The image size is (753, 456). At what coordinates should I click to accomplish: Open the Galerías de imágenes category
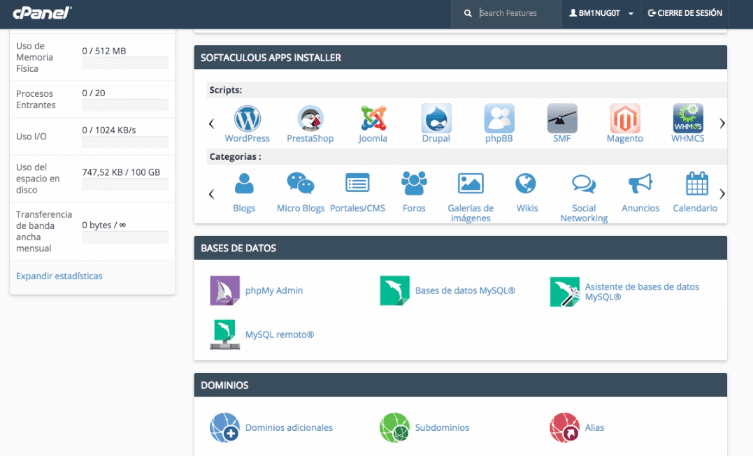click(x=471, y=183)
